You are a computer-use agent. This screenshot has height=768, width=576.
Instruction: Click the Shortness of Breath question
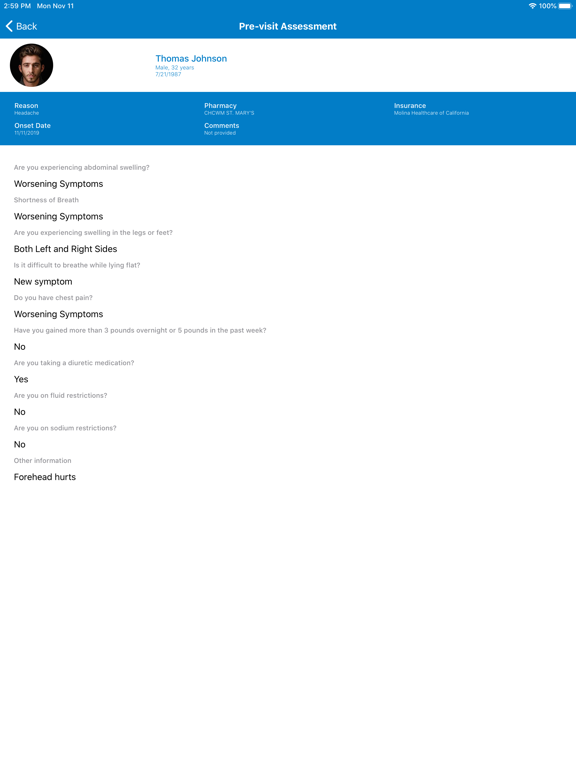(x=46, y=200)
